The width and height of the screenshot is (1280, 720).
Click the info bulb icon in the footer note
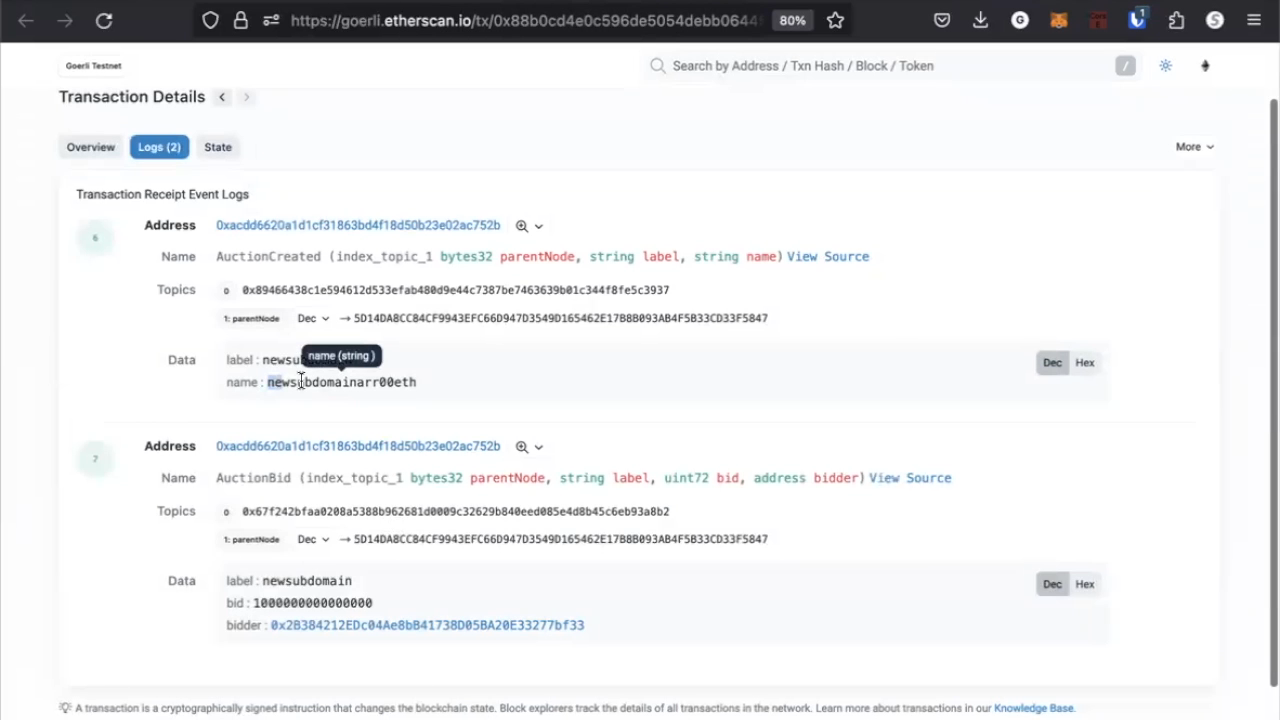point(65,708)
